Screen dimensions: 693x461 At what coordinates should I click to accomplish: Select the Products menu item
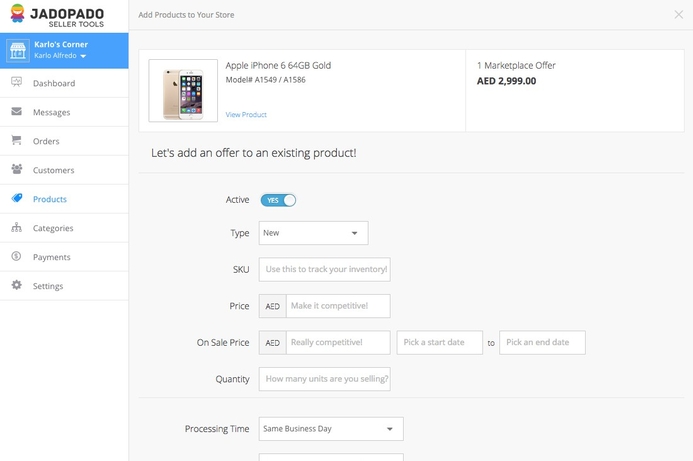coord(64,199)
